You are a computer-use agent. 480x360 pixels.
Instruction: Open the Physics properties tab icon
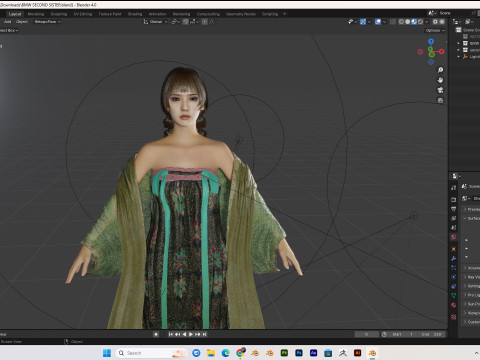pyautogui.click(x=454, y=277)
